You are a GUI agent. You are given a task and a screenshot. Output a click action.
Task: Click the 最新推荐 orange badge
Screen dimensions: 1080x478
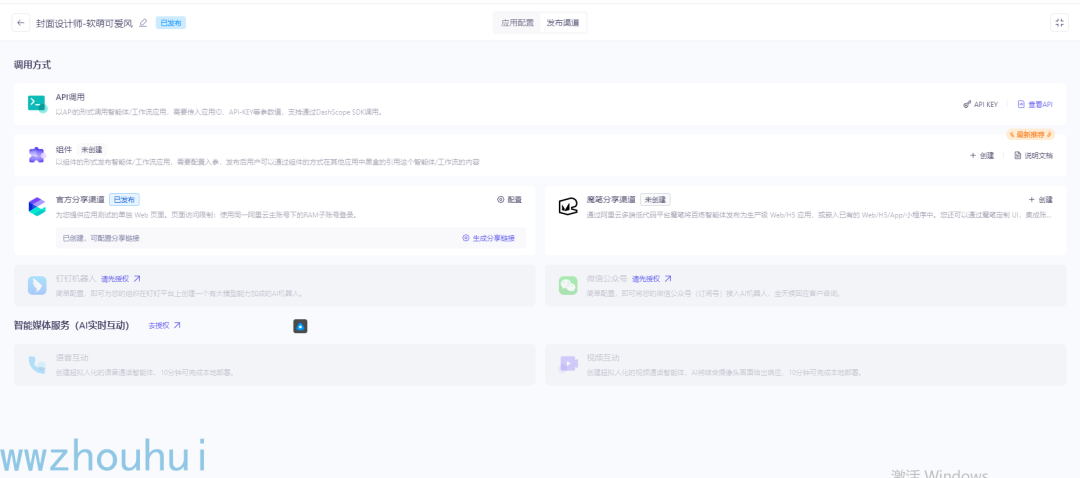[x=1030, y=134]
